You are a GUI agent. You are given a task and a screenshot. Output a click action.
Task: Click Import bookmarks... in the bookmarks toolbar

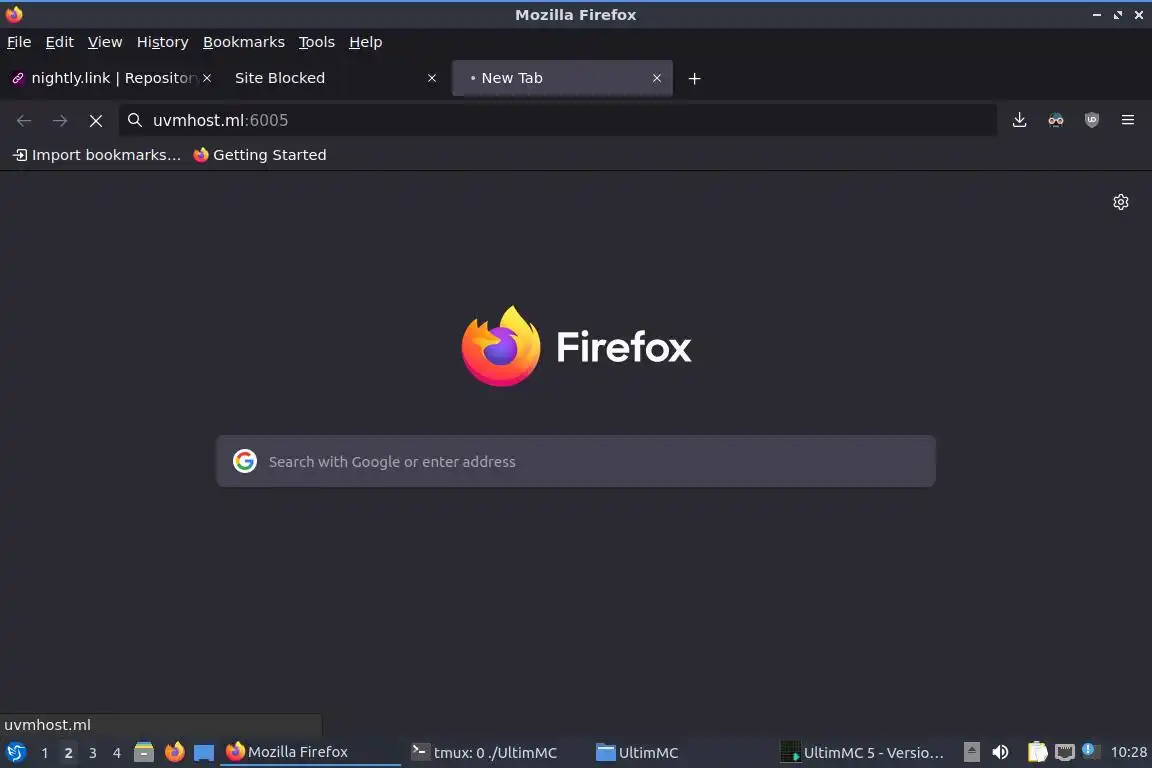pyautogui.click(x=97, y=155)
